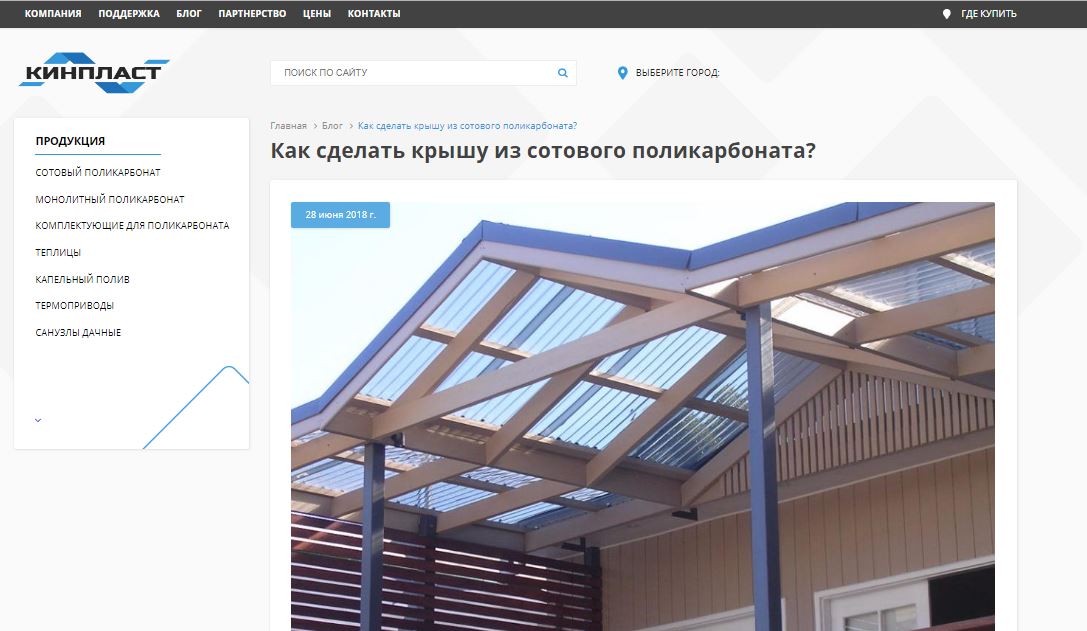
Task: Open the Капельный полив category
Action: tap(82, 279)
